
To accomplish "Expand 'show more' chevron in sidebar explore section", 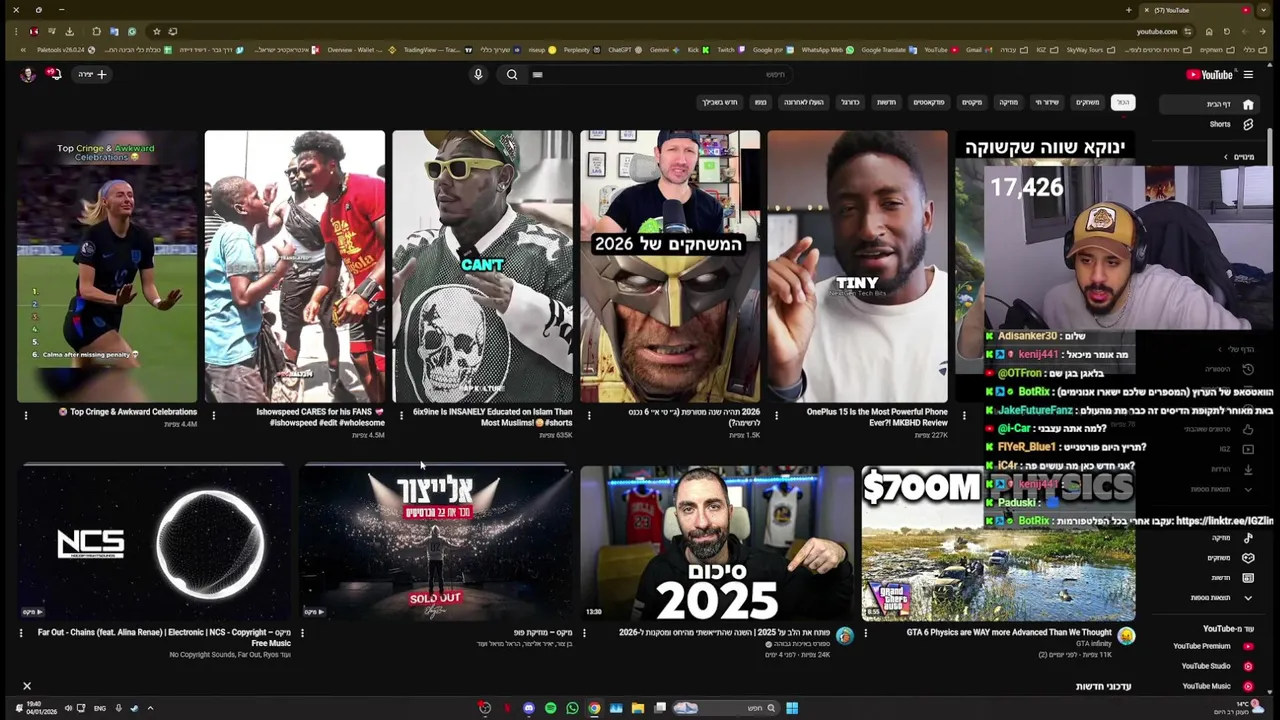I will point(1248,598).
